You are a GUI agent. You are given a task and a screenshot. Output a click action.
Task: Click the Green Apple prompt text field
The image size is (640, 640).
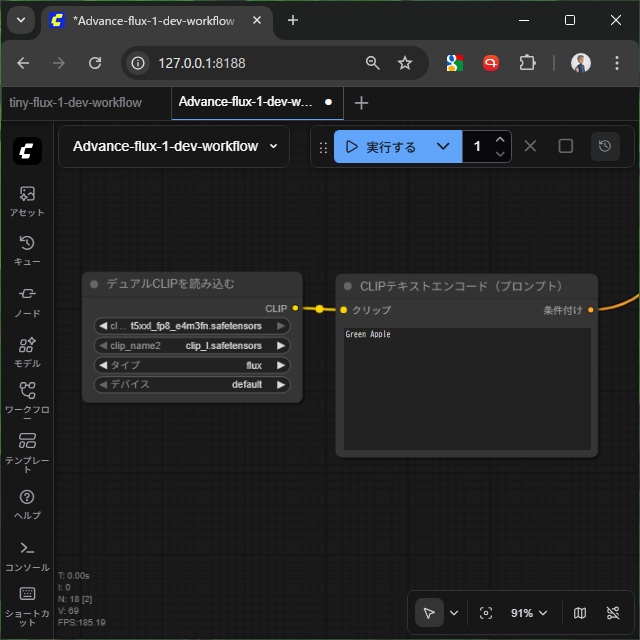point(466,390)
